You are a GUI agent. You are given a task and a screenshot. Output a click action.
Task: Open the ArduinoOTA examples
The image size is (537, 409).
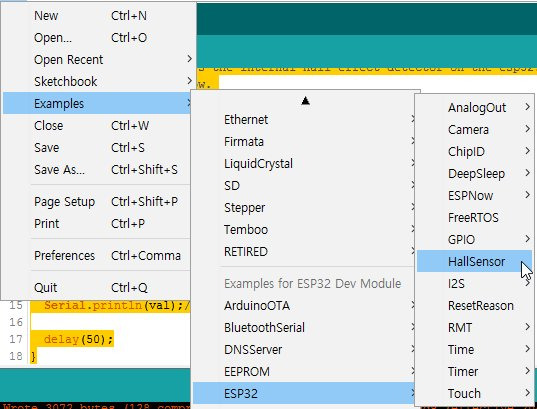[304, 305]
